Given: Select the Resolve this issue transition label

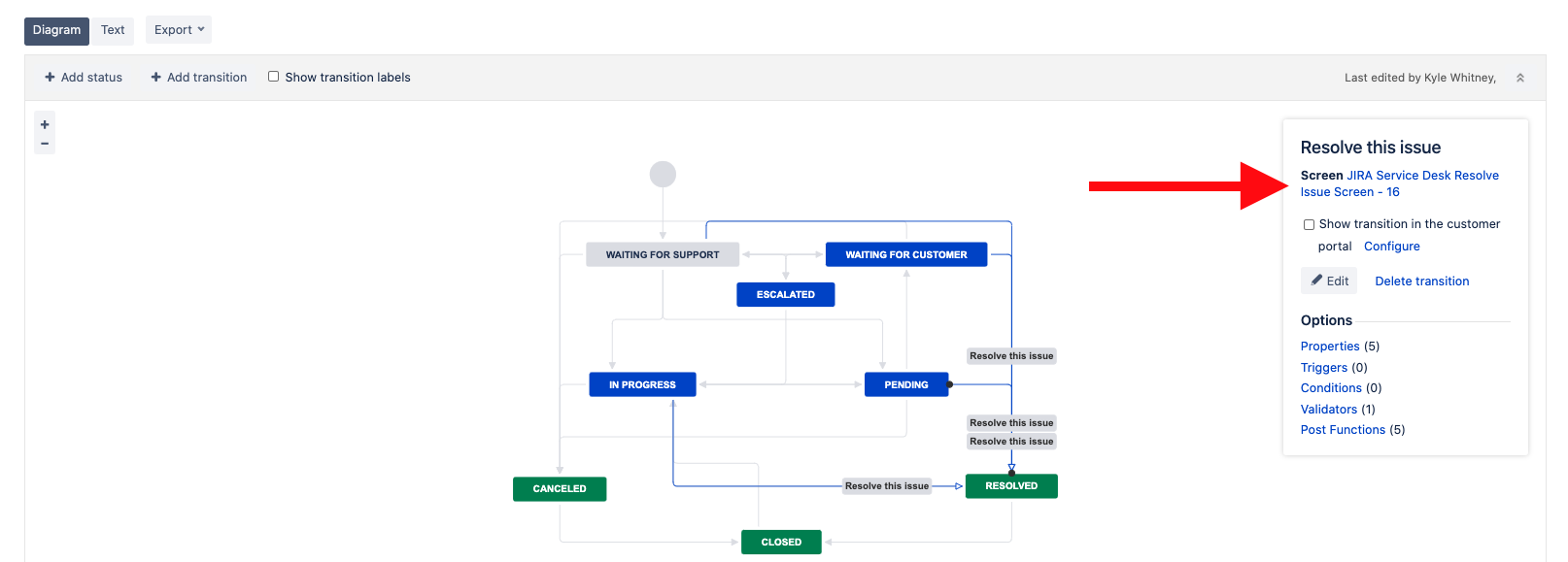Looking at the screenshot, I should coord(886,485).
